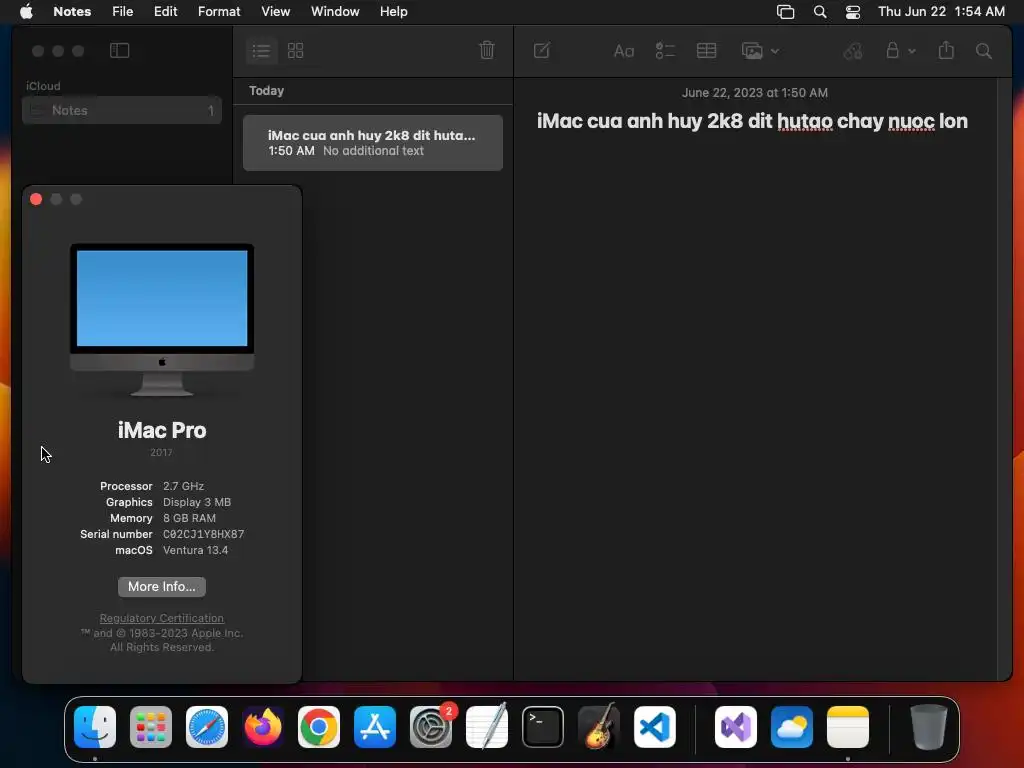Image resolution: width=1024 pixels, height=768 pixels.
Task: Open the Aa text format options
Action: coord(624,51)
